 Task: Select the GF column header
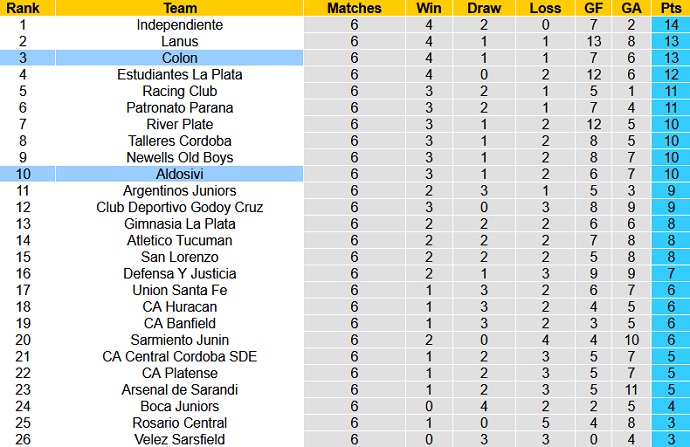pos(594,8)
